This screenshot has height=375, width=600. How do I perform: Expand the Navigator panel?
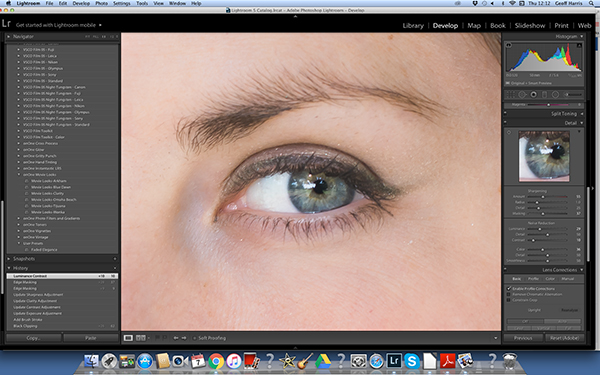pos(9,37)
